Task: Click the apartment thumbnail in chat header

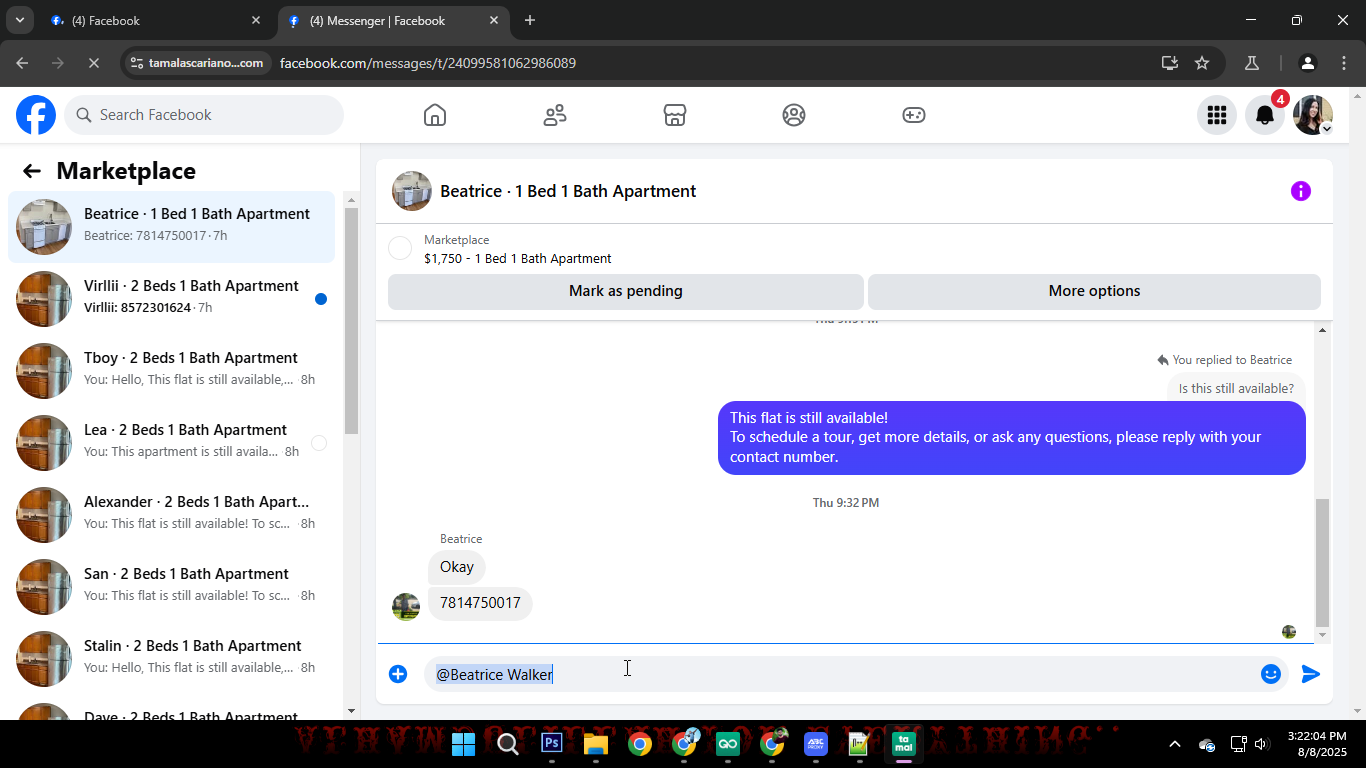Action: click(412, 191)
